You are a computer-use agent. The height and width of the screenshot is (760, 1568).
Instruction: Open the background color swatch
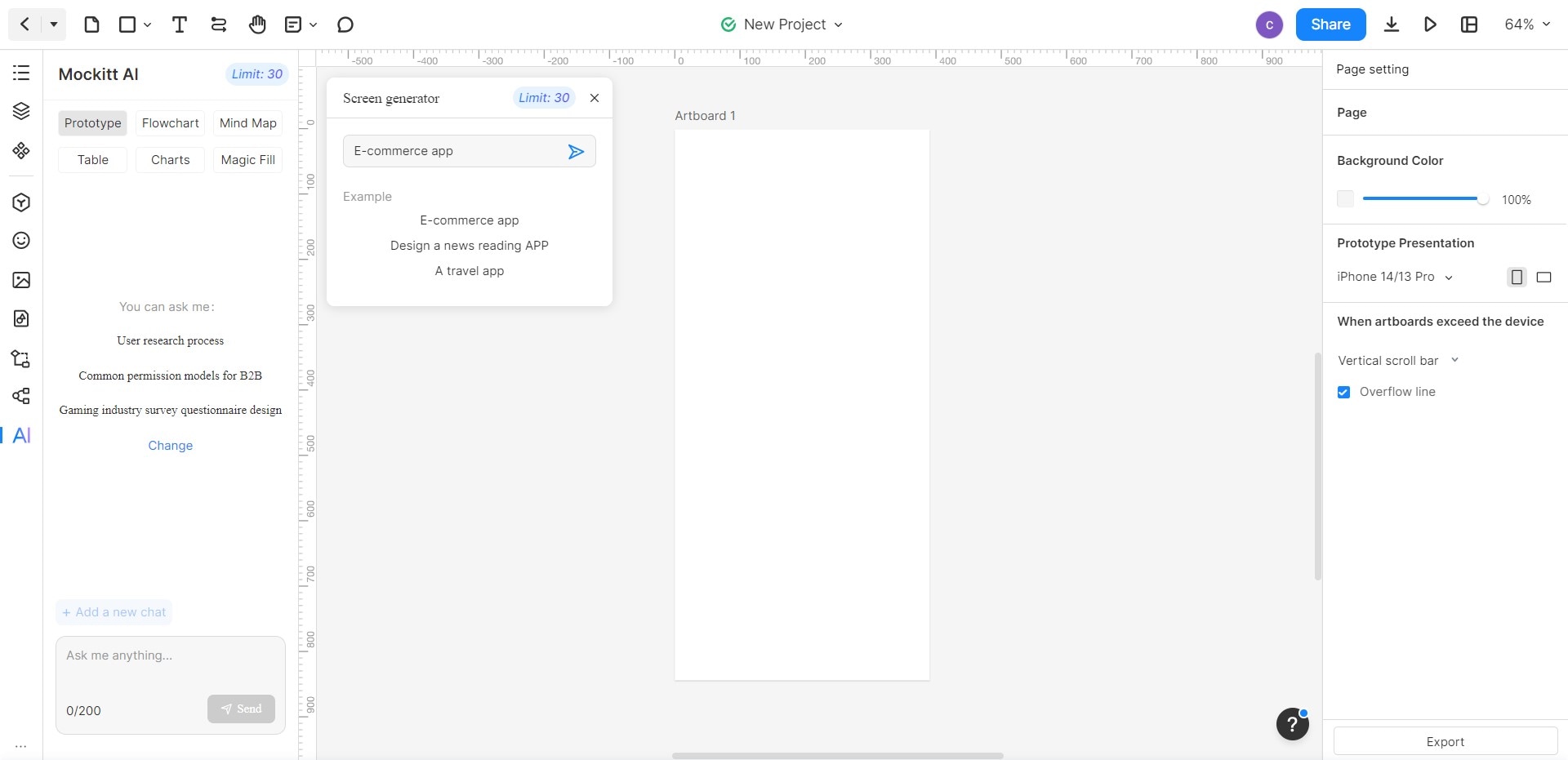(1345, 199)
